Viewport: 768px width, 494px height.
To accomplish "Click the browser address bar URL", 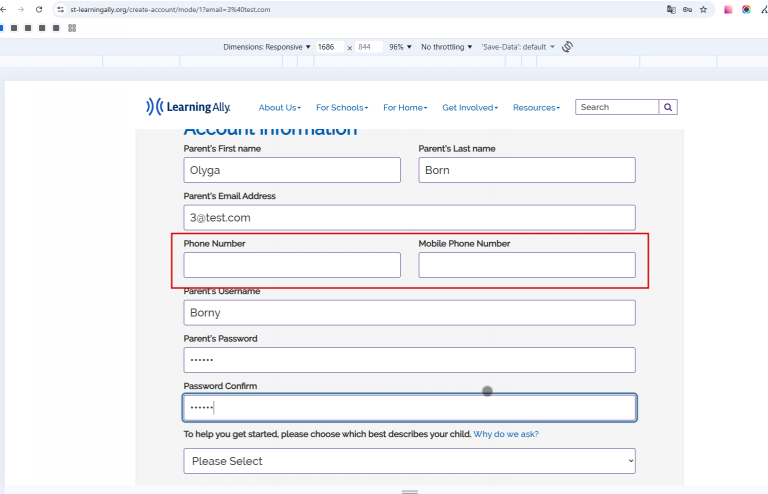I will [x=170, y=9].
